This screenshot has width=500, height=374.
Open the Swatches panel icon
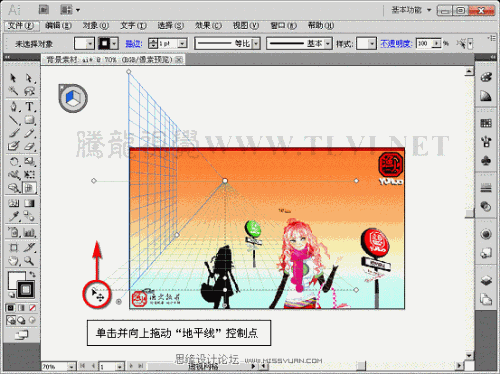pos(486,123)
